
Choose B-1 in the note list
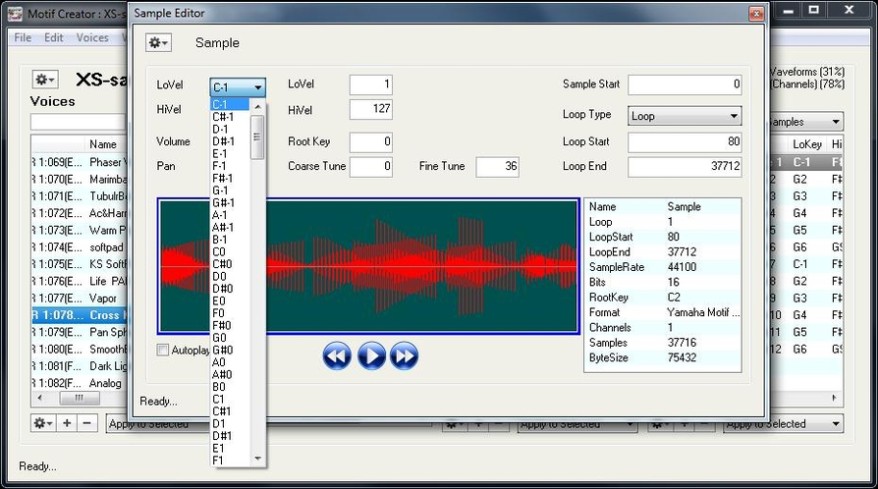coord(230,240)
